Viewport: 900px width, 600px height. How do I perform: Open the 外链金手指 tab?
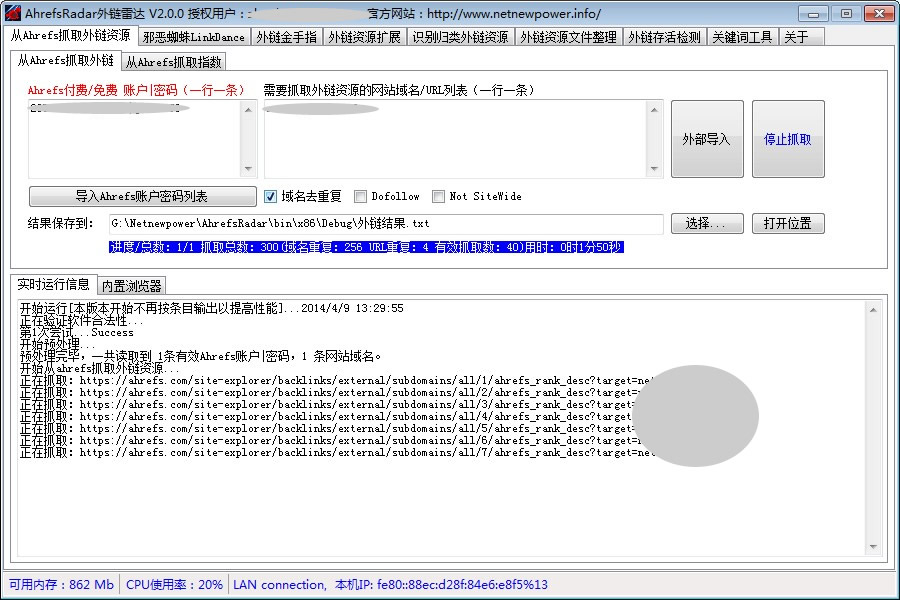286,37
